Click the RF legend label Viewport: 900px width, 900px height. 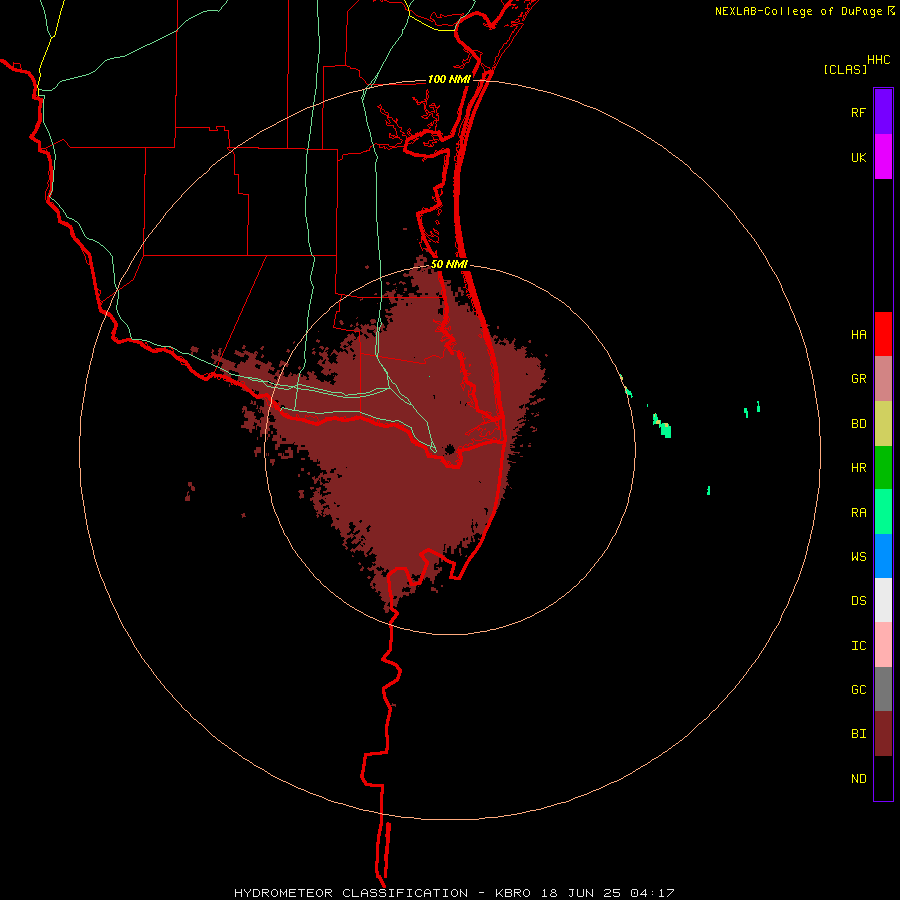858,113
